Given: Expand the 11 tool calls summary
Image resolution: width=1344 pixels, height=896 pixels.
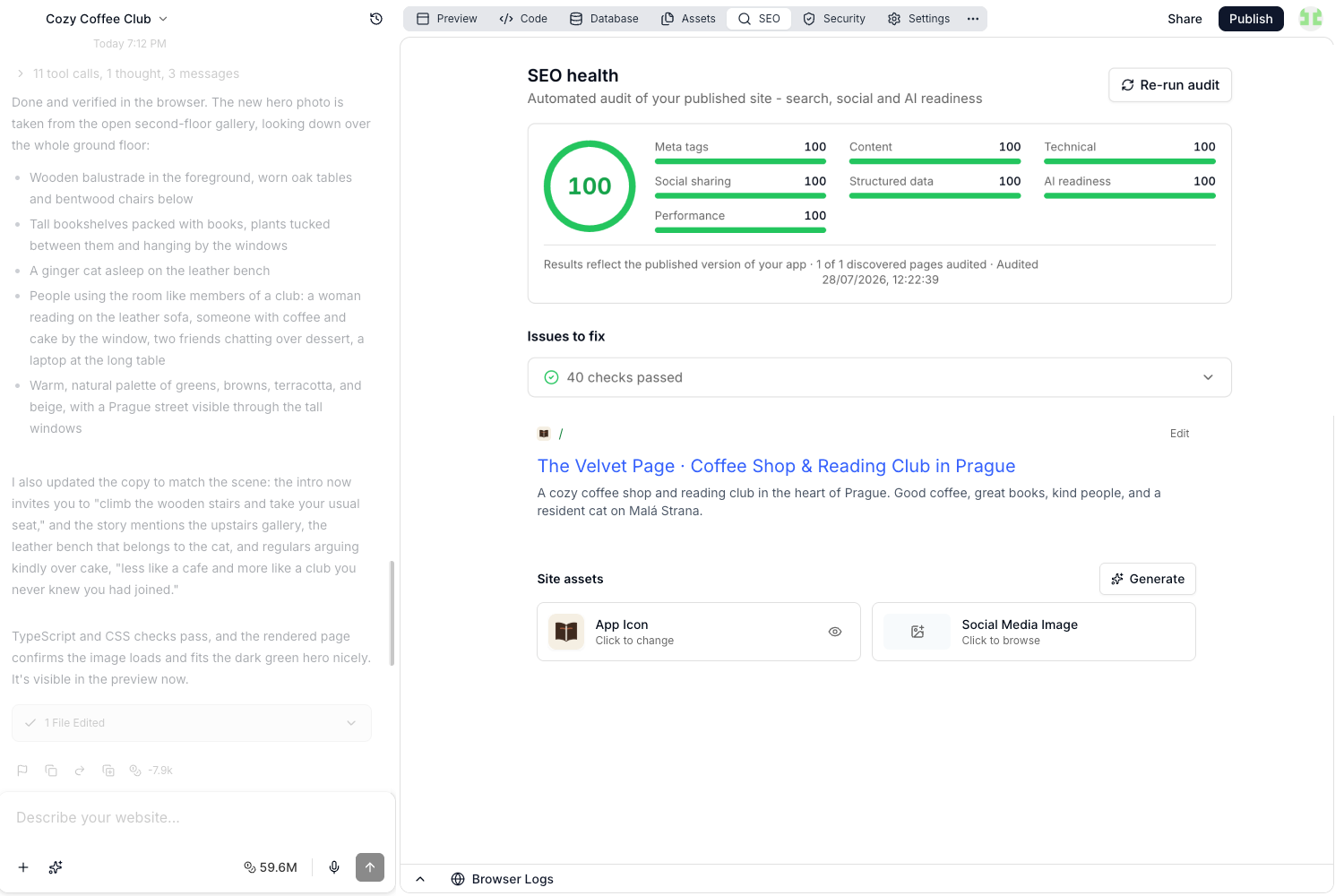Looking at the screenshot, I should (x=128, y=73).
